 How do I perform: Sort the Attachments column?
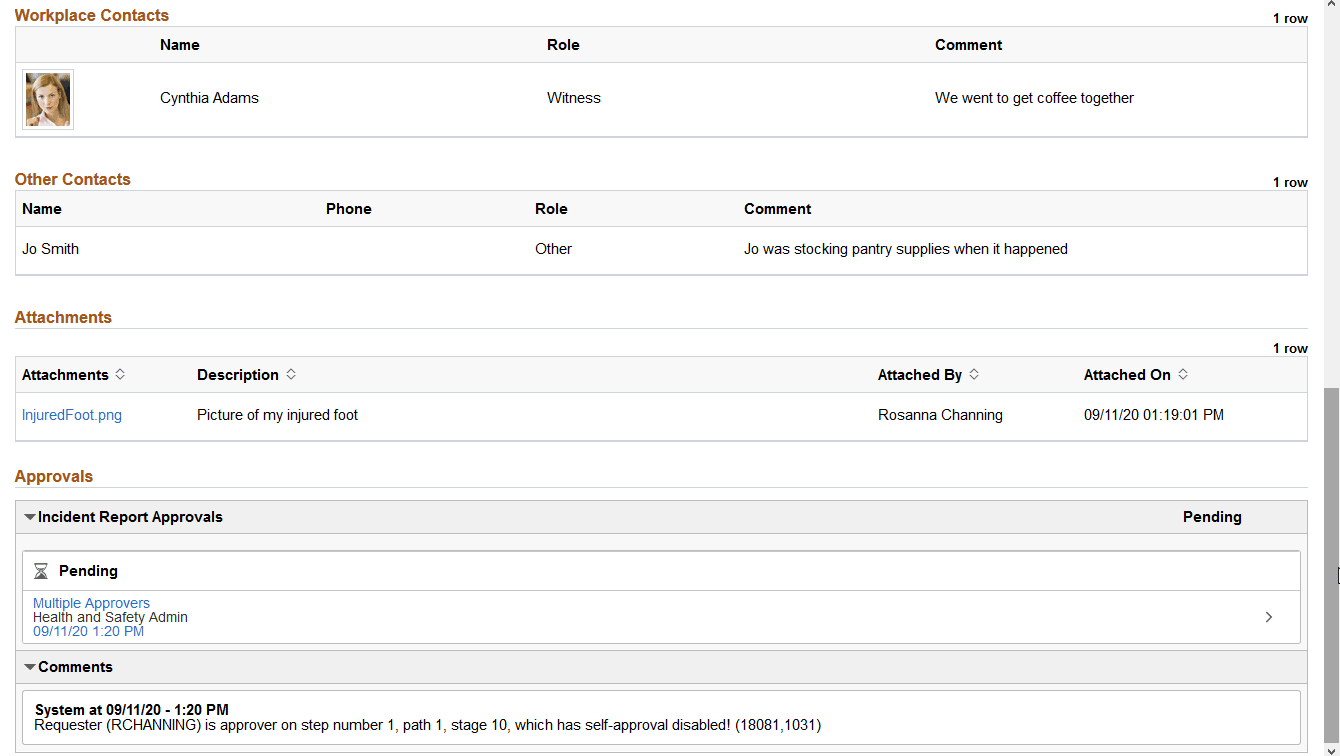tap(120, 374)
